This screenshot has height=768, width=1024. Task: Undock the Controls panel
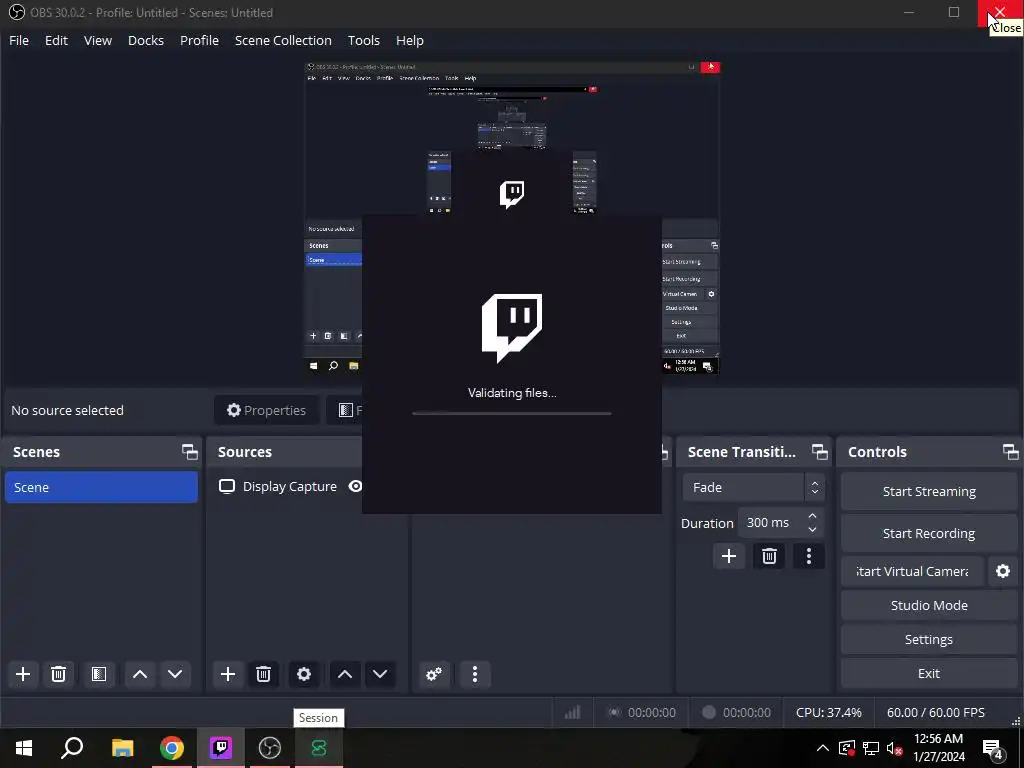pyautogui.click(x=1010, y=452)
